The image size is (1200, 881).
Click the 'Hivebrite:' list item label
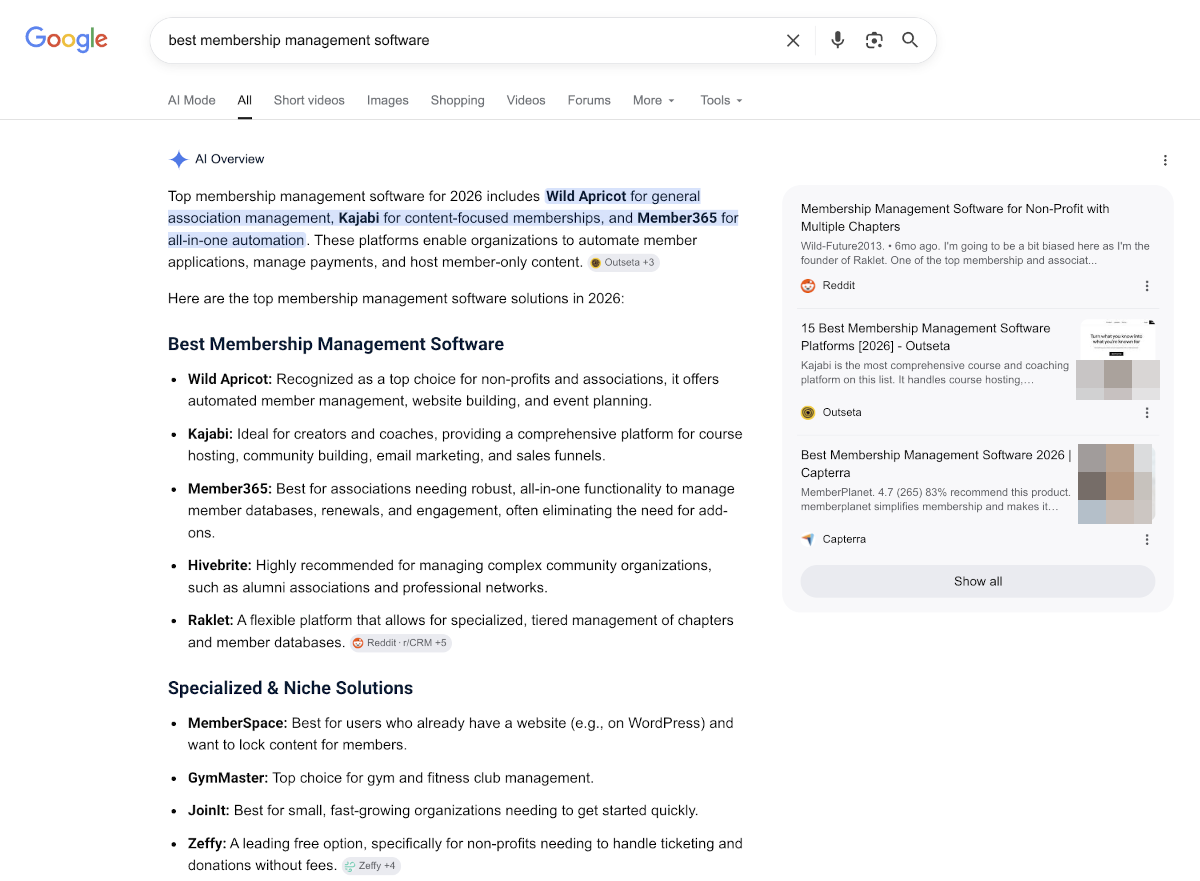click(220, 566)
